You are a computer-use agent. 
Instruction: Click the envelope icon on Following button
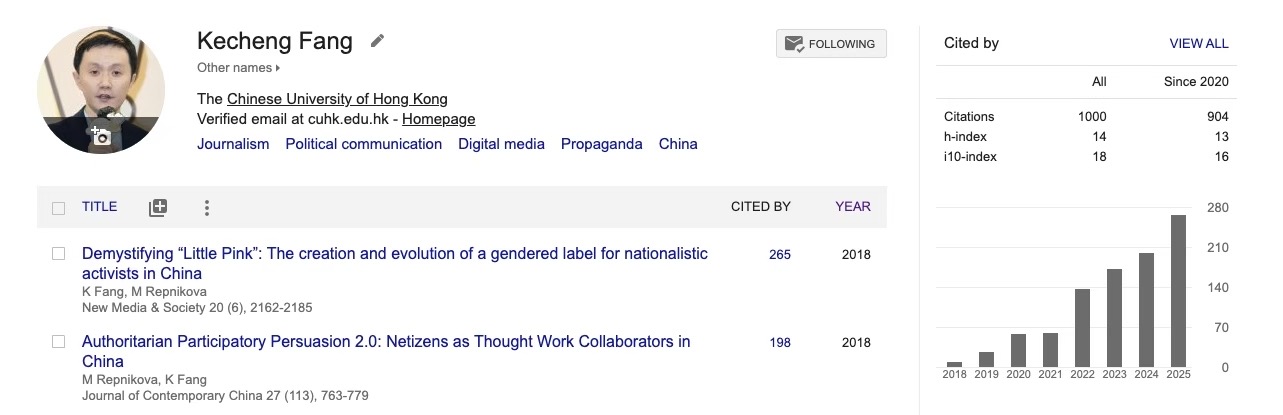tap(794, 44)
